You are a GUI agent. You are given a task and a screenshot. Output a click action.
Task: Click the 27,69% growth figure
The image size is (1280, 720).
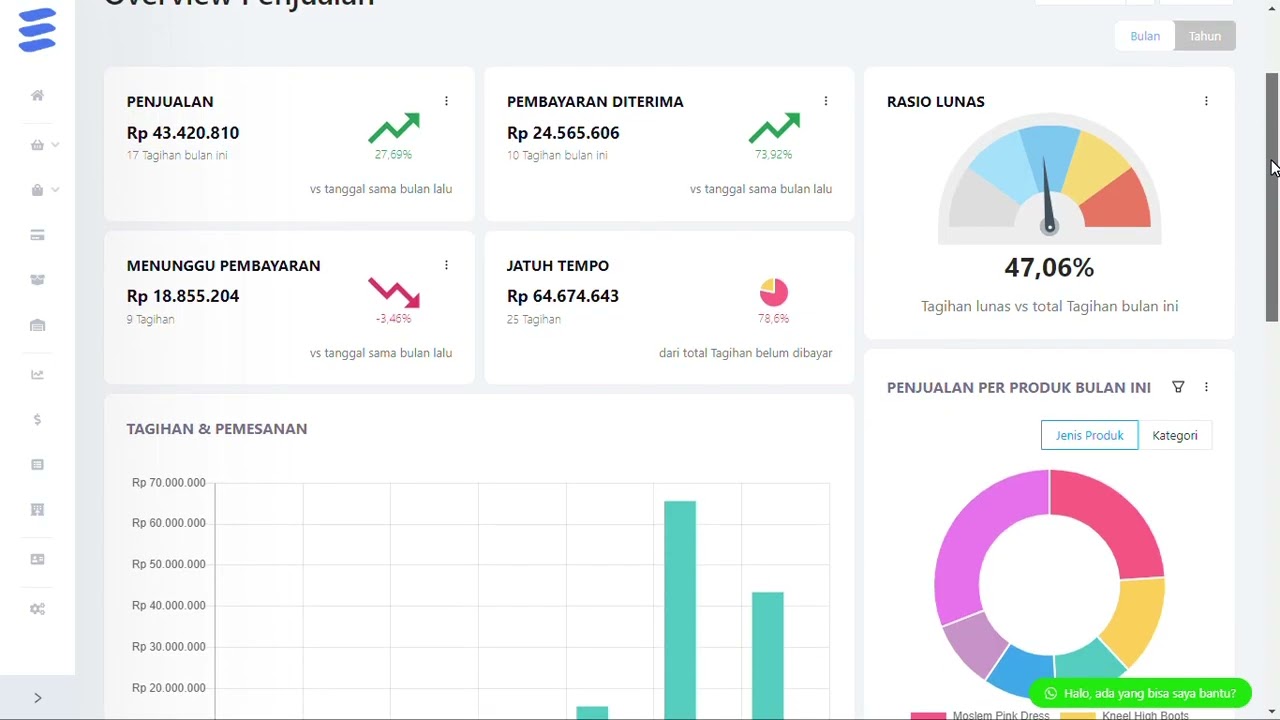(x=393, y=155)
